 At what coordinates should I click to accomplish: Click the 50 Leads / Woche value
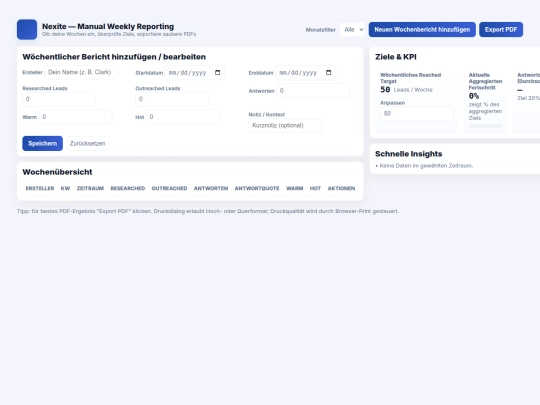click(406, 90)
